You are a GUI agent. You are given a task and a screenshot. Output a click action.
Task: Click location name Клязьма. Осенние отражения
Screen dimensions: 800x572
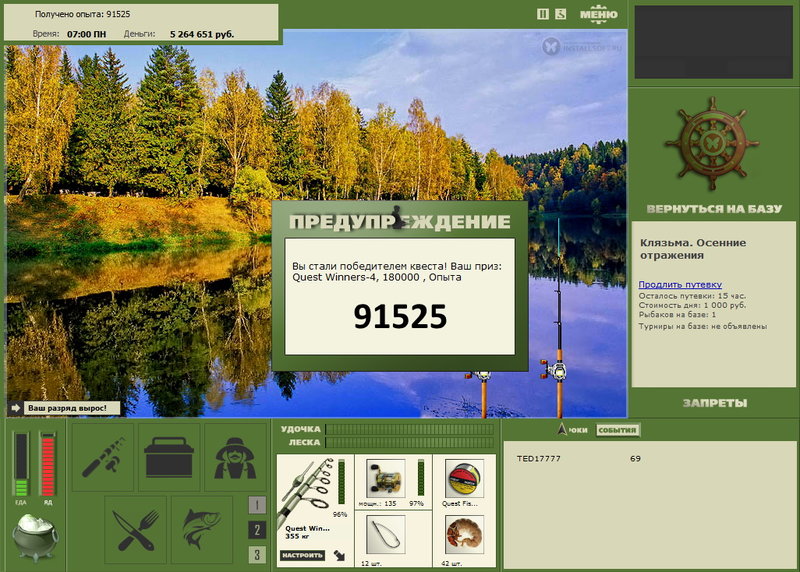(x=693, y=249)
